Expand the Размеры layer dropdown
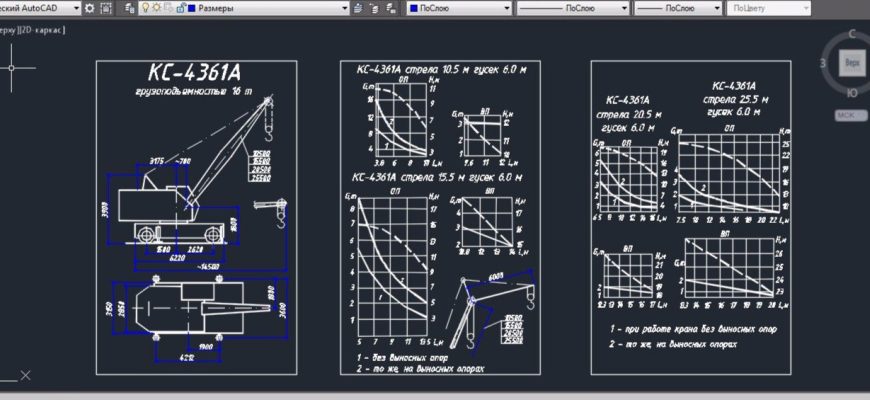This screenshot has height=400, width=870. coord(344,8)
